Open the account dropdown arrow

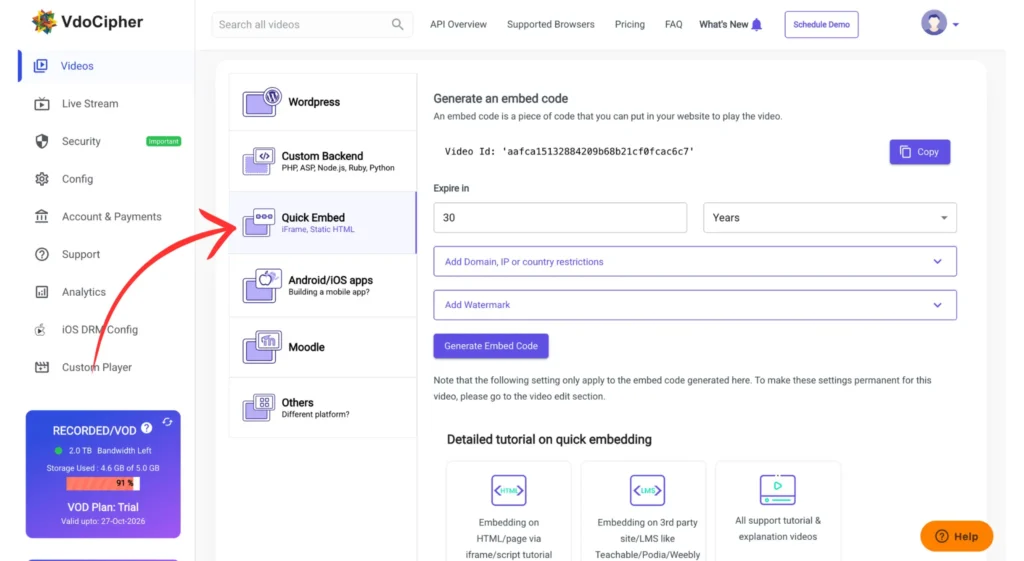tap(955, 25)
